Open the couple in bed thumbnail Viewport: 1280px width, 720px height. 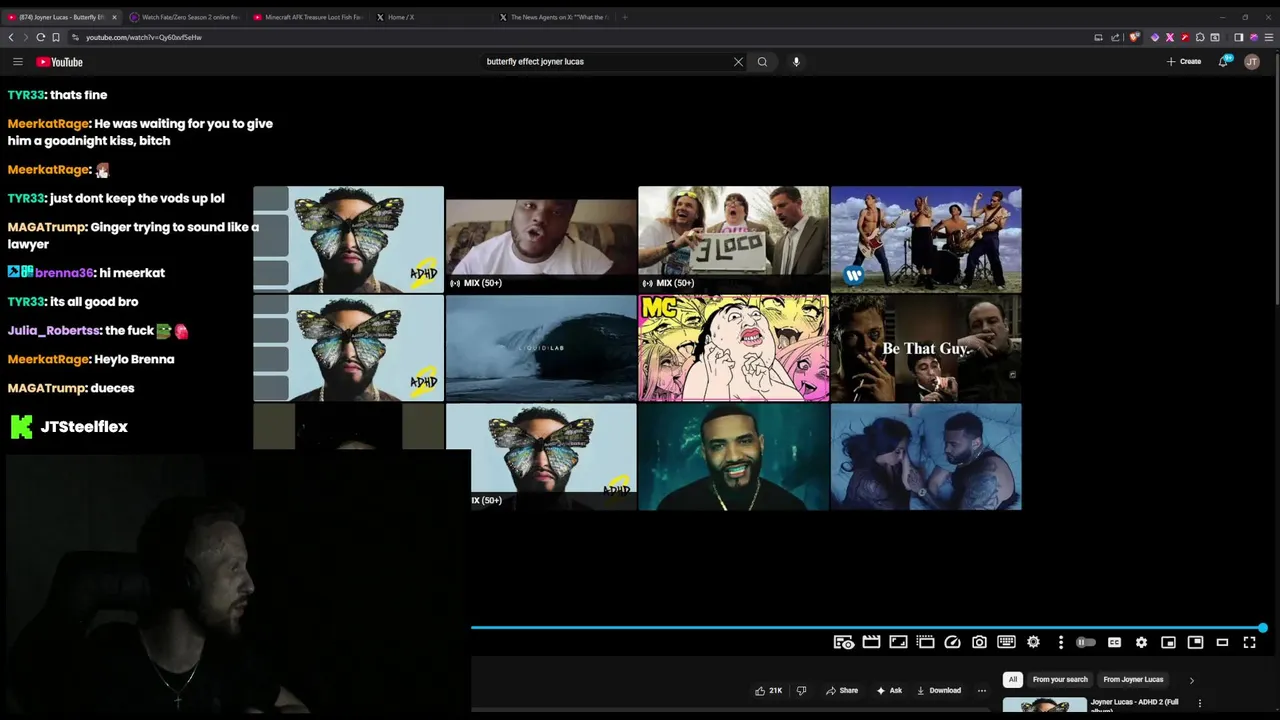click(926, 457)
